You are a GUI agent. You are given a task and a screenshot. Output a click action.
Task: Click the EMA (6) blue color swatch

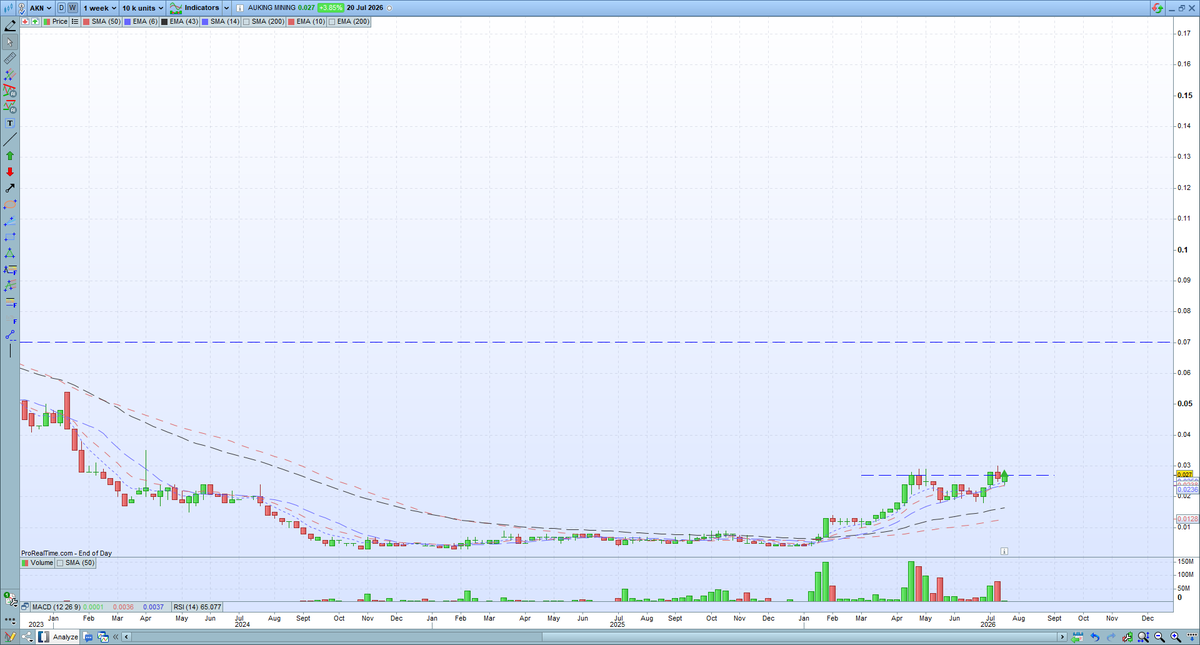(x=127, y=21)
